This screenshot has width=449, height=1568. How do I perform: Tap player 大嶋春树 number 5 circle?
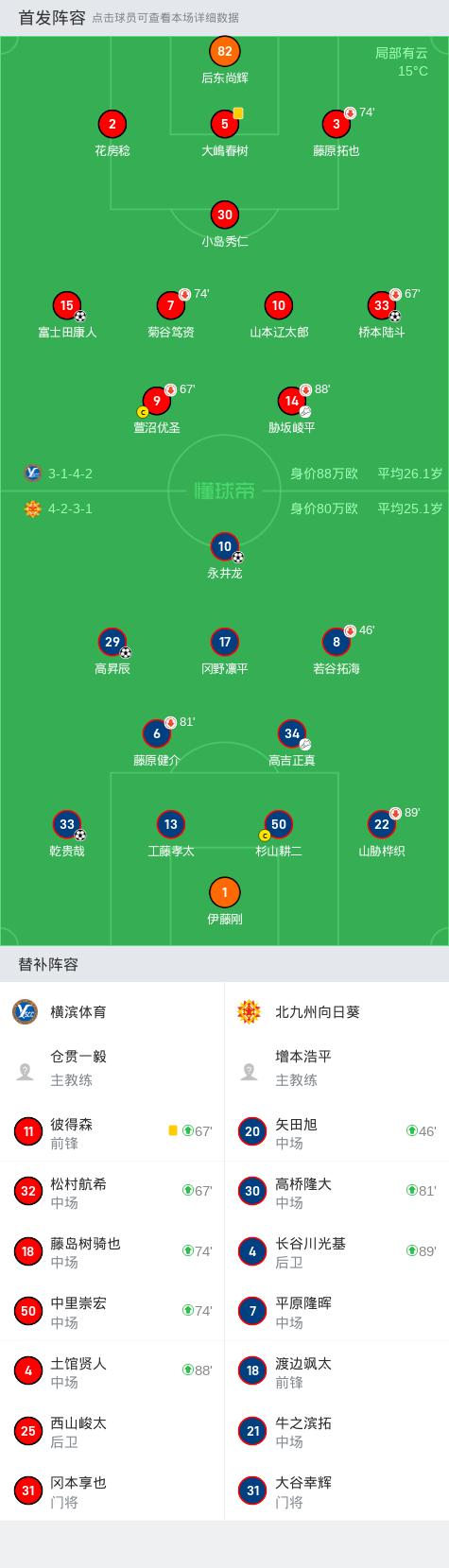coord(225,124)
